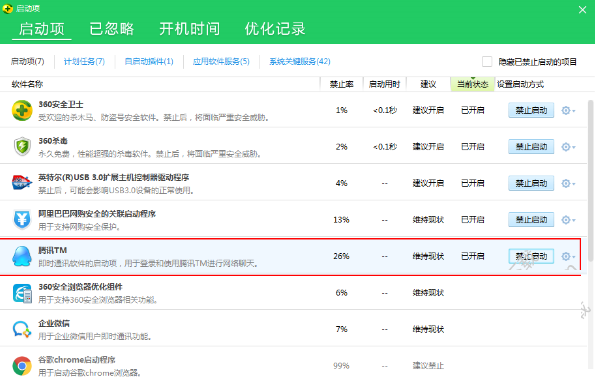Open gear menu for 腾讯TM row
Viewport: 595px width, 378px height.
568,256
